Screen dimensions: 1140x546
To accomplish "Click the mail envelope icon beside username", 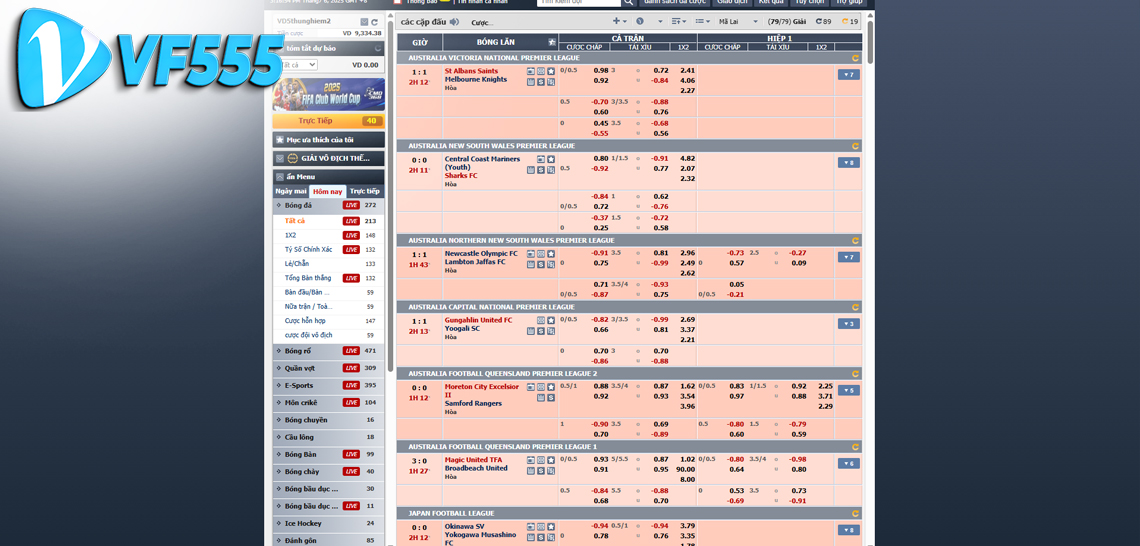I will point(364,22).
